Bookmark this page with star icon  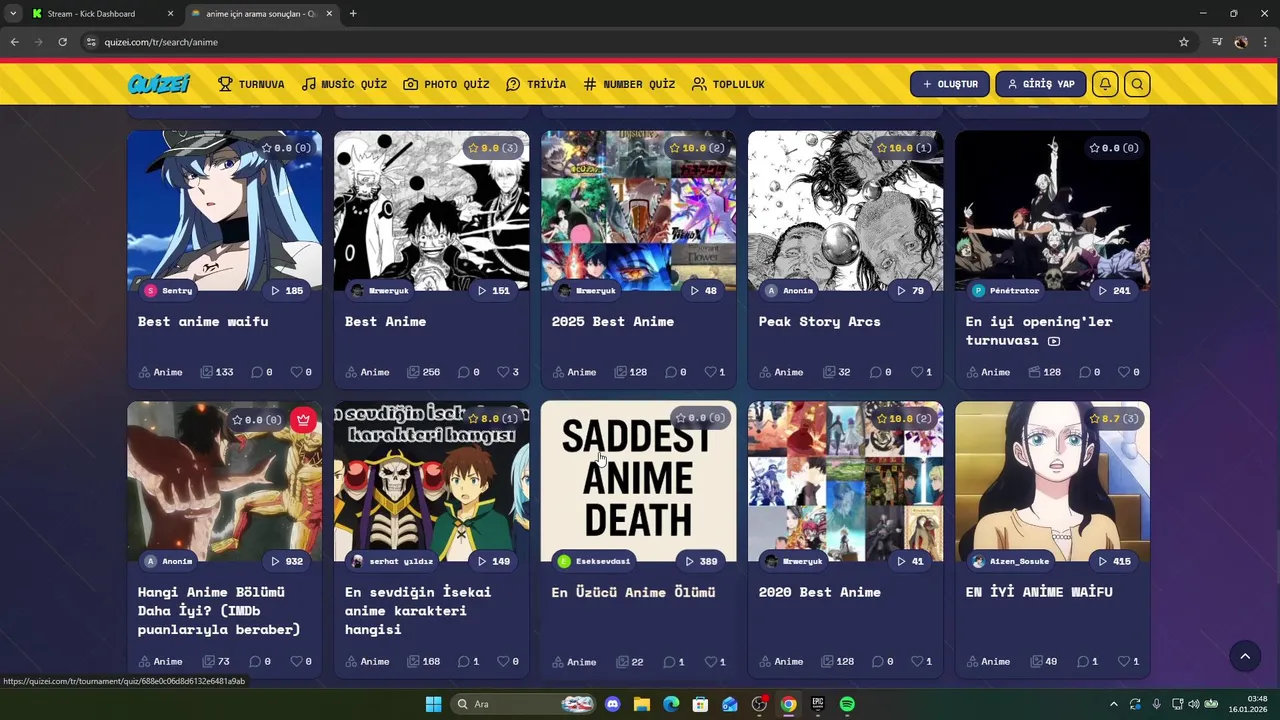(x=1184, y=42)
